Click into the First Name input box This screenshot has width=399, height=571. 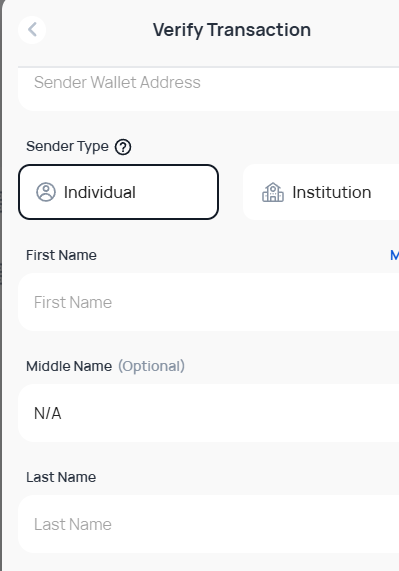[x=208, y=302]
